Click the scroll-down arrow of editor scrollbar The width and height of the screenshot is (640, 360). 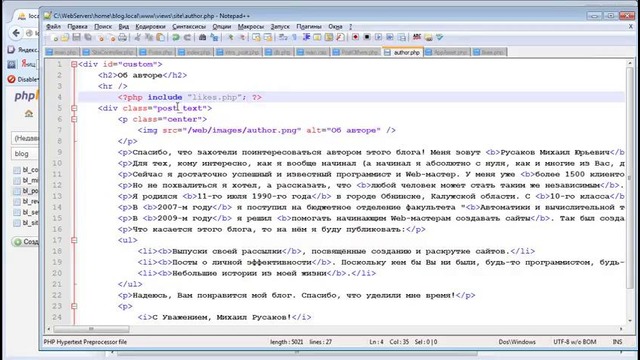click(629, 321)
